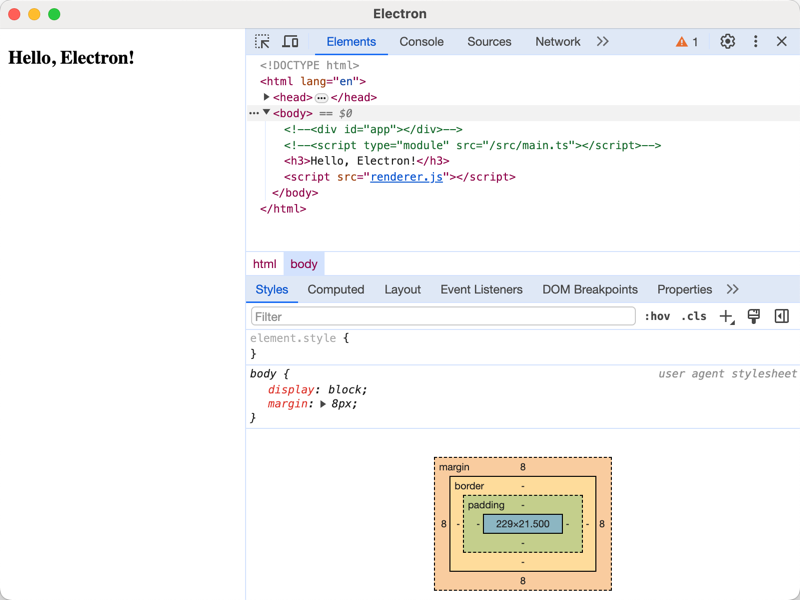Switch to the Console tab
The image size is (800, 600).
click(421, 42)
